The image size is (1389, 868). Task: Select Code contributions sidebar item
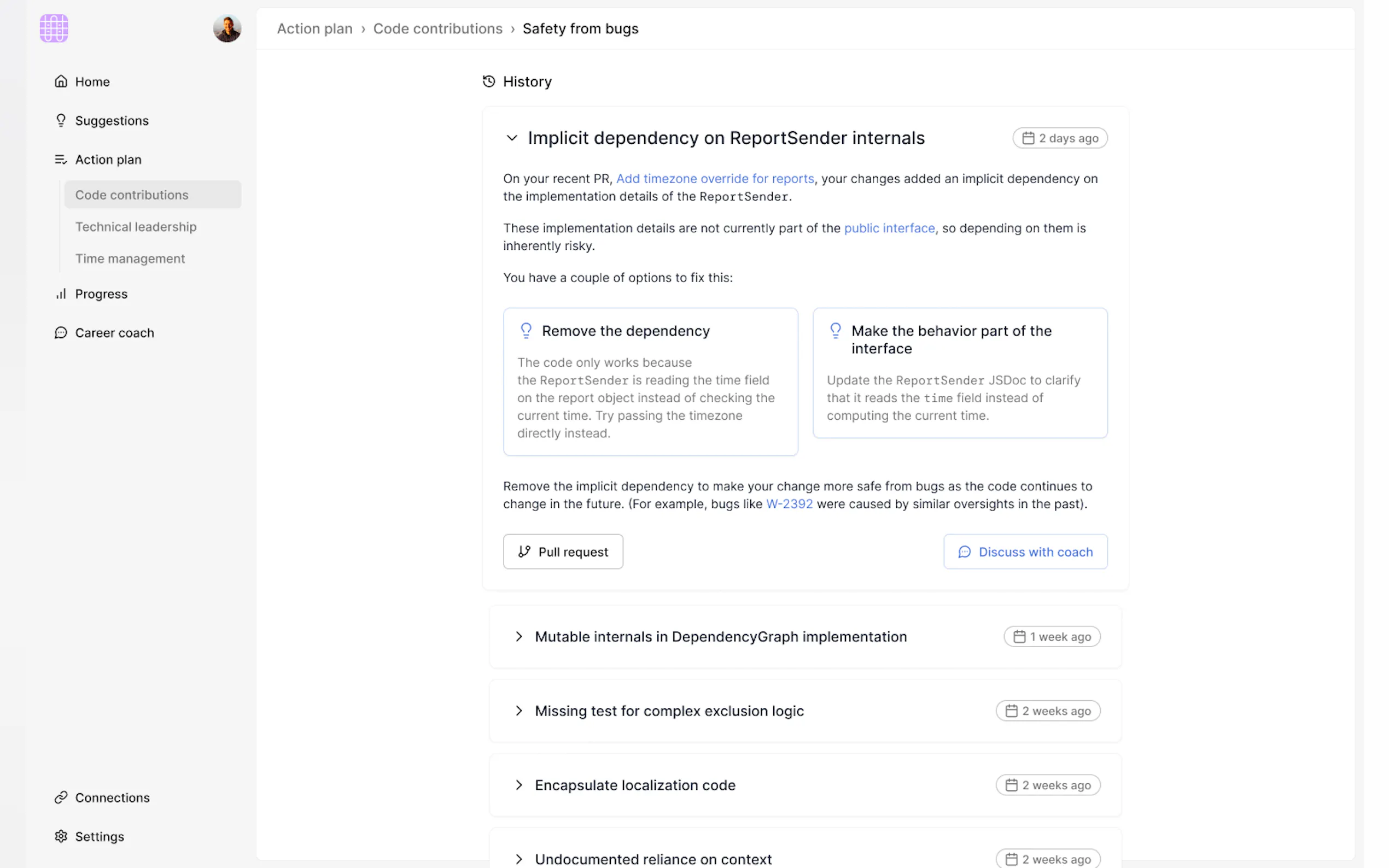tap(132, 195)
